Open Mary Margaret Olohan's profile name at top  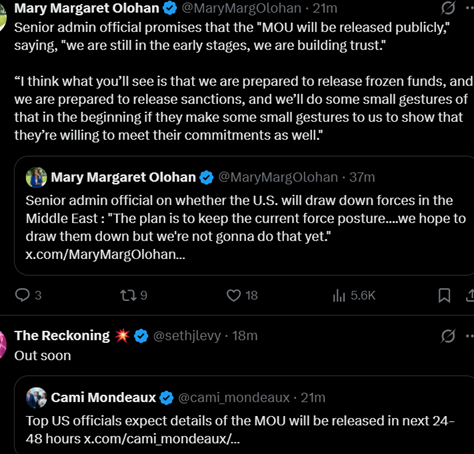pos(87,8)
